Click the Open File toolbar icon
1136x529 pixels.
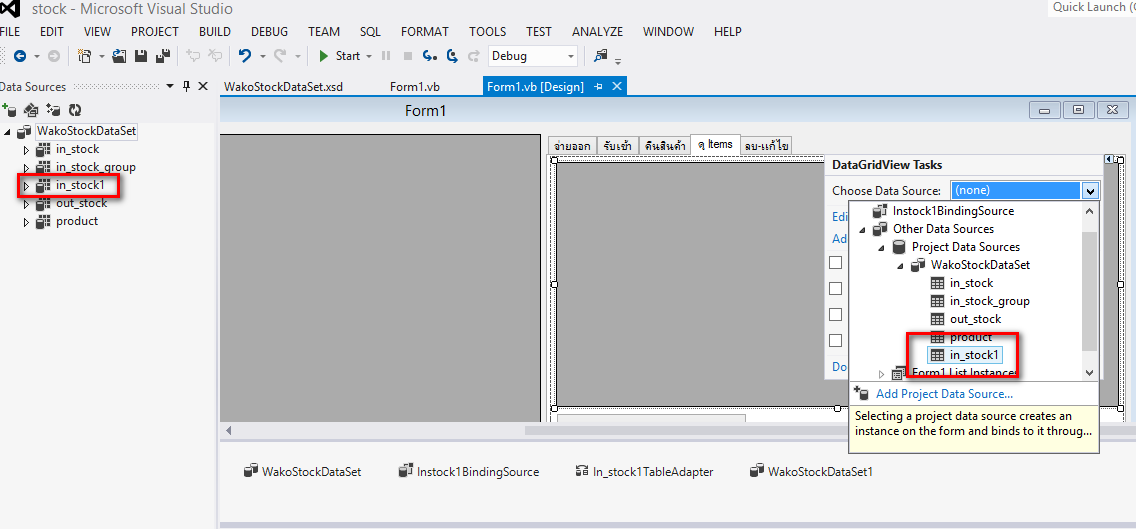(x=120, y=56)
